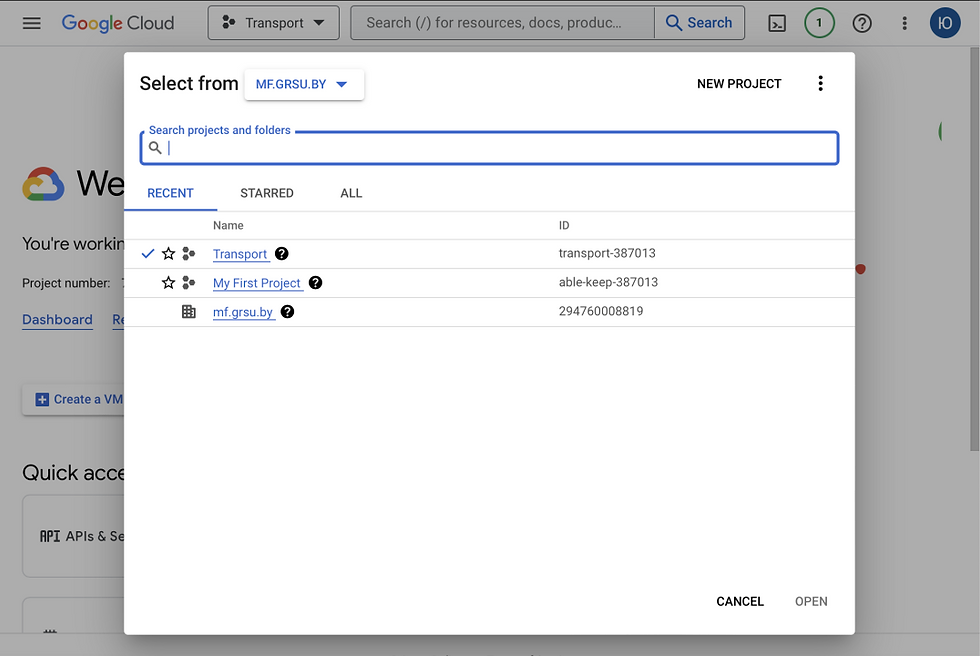Viewport: 980px width, 656px height.
Task: Click the checkmark on Transport row
Action: [x=148, y=254]
